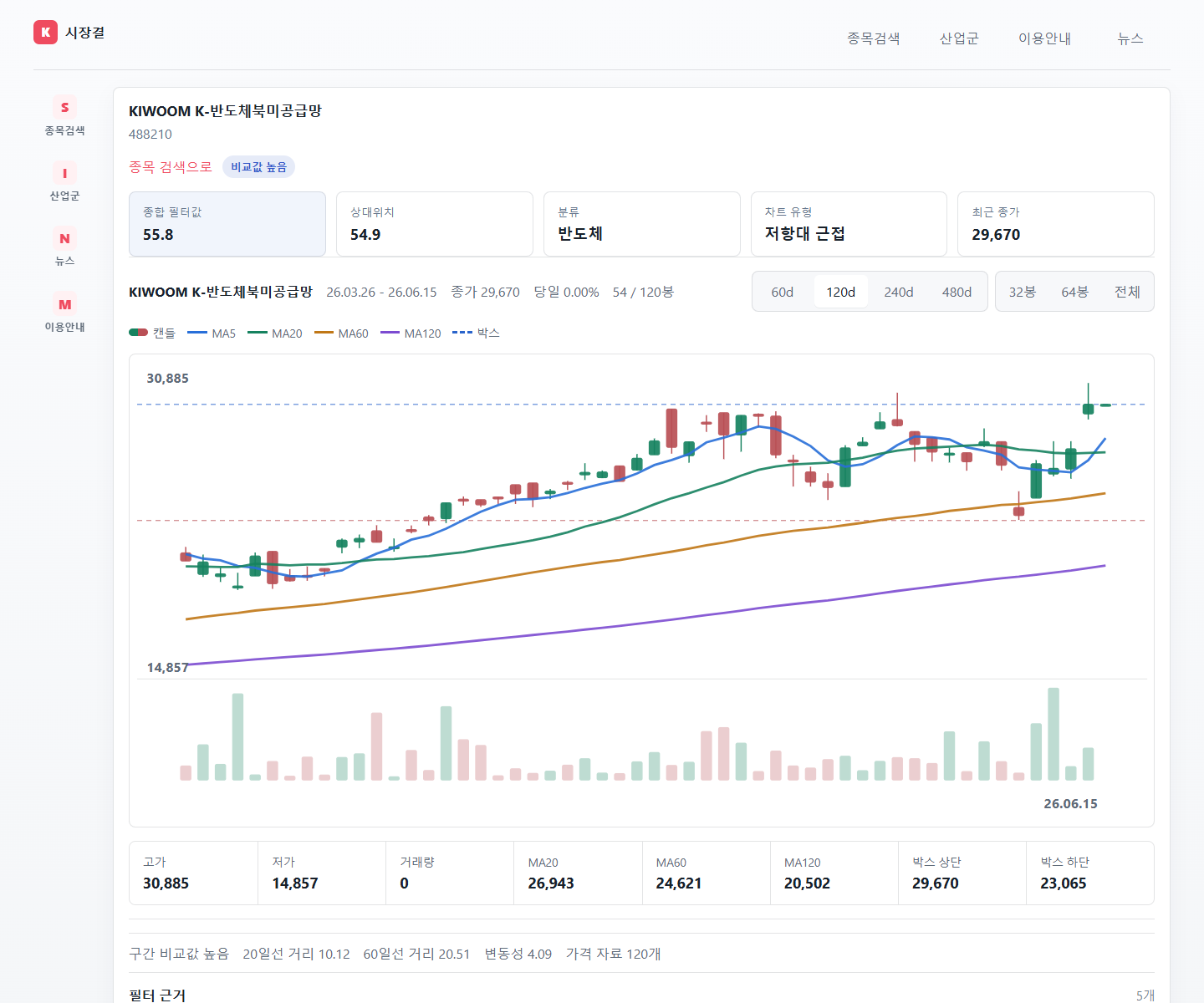Click the 54 / 120봉 text

click(643, 292)
